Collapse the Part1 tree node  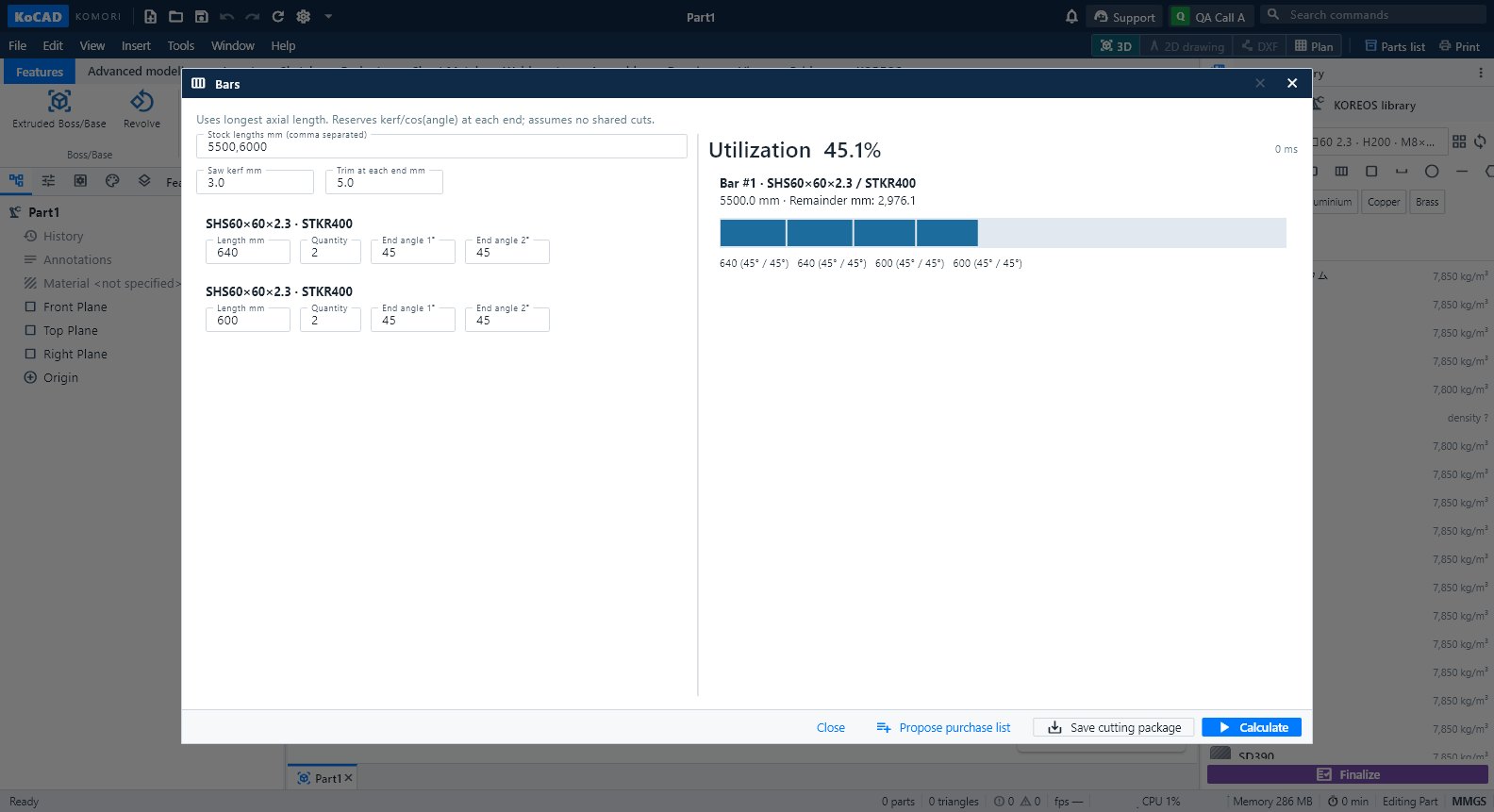[x=15, y=212]
